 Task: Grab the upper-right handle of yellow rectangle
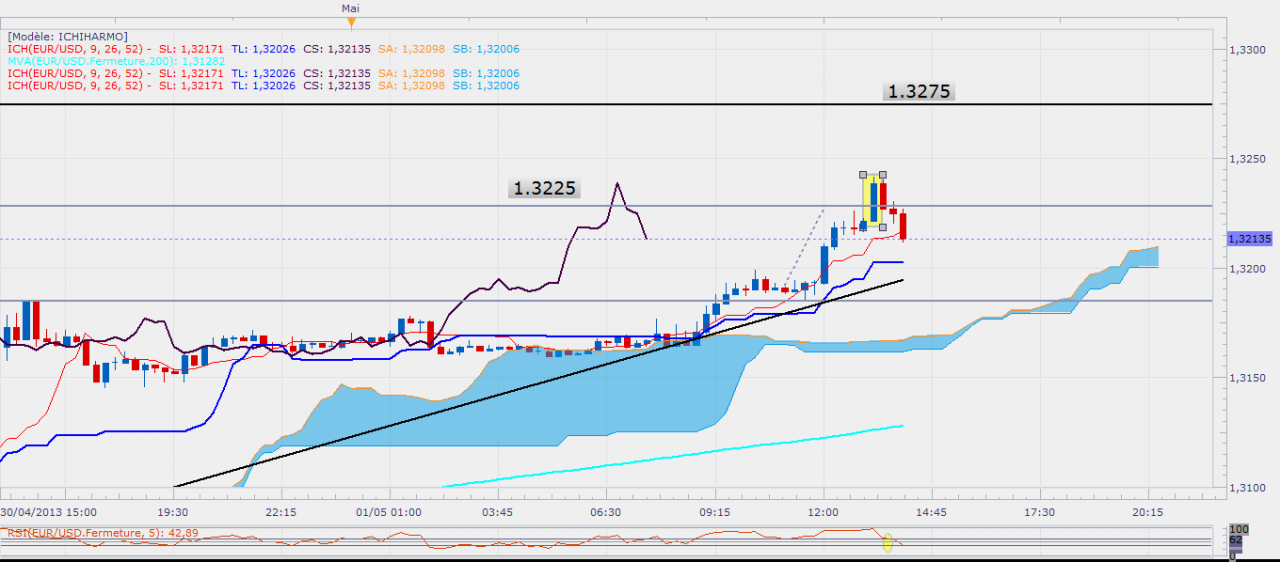882,175
